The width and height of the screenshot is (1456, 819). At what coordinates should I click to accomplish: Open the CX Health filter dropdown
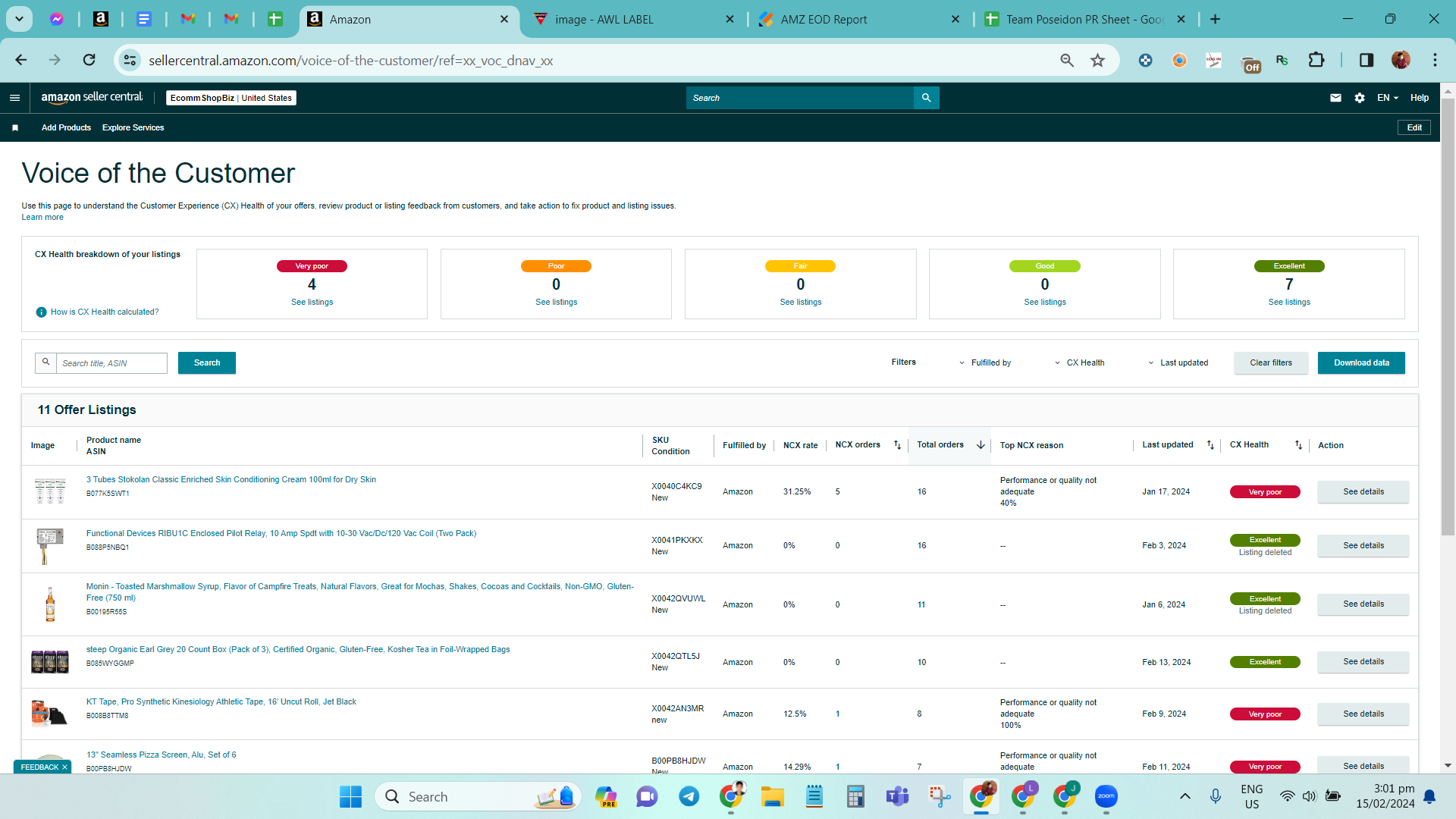click(1079, 363)
